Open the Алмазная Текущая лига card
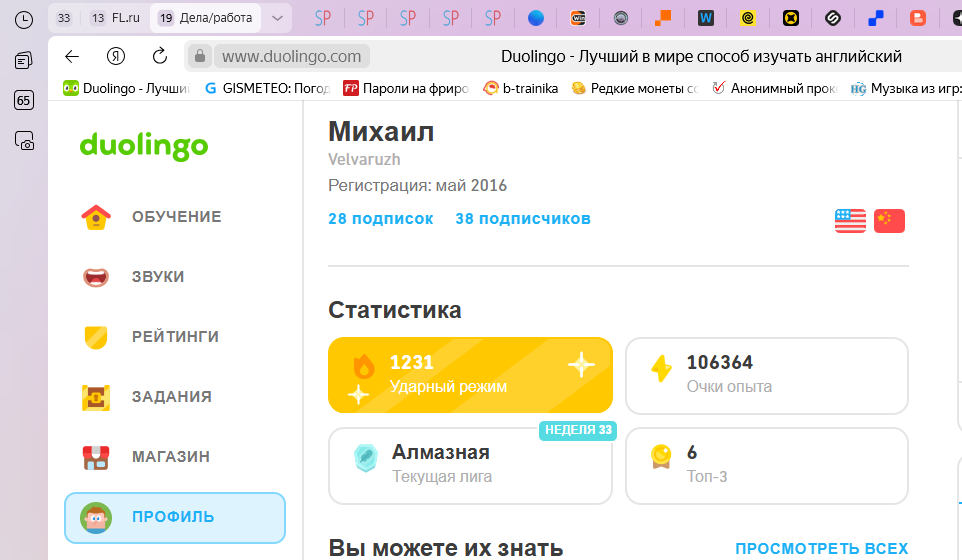 tap(471, 466)
